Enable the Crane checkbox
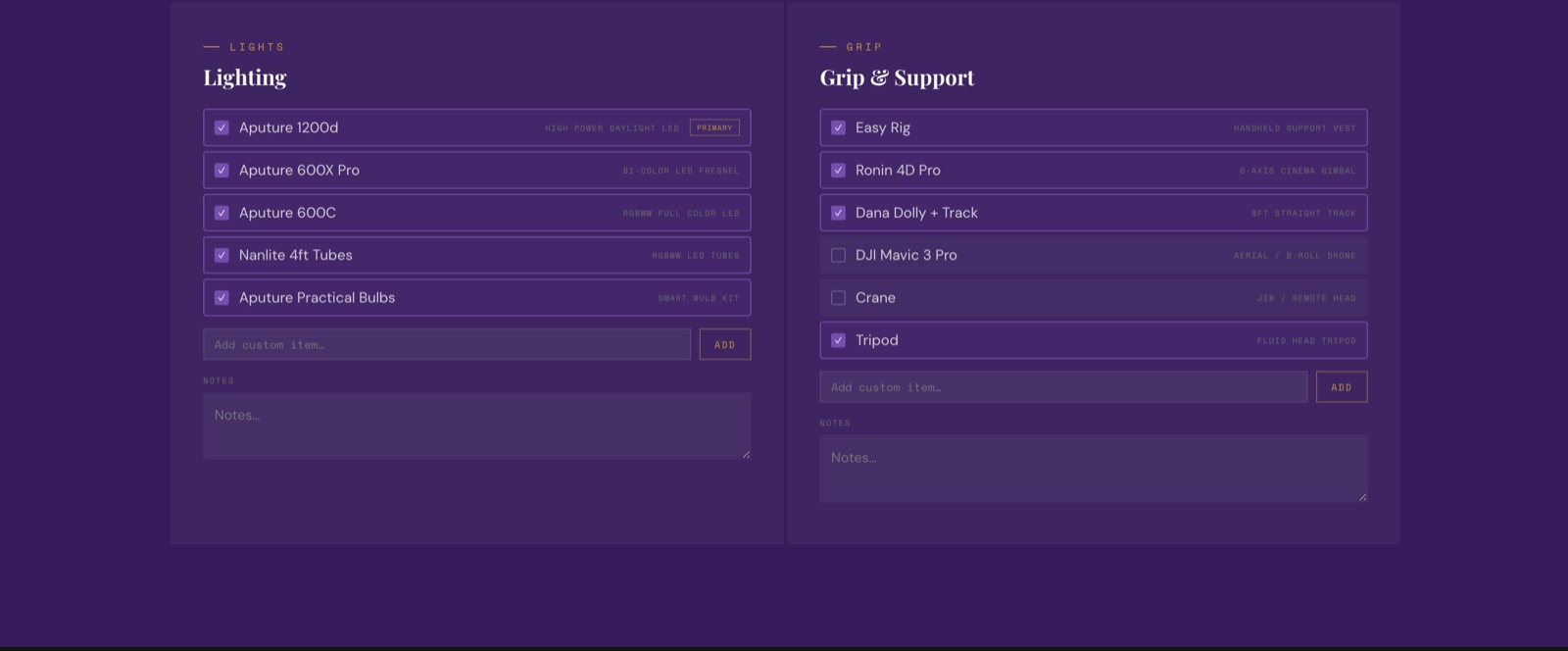 pos(838,298)
